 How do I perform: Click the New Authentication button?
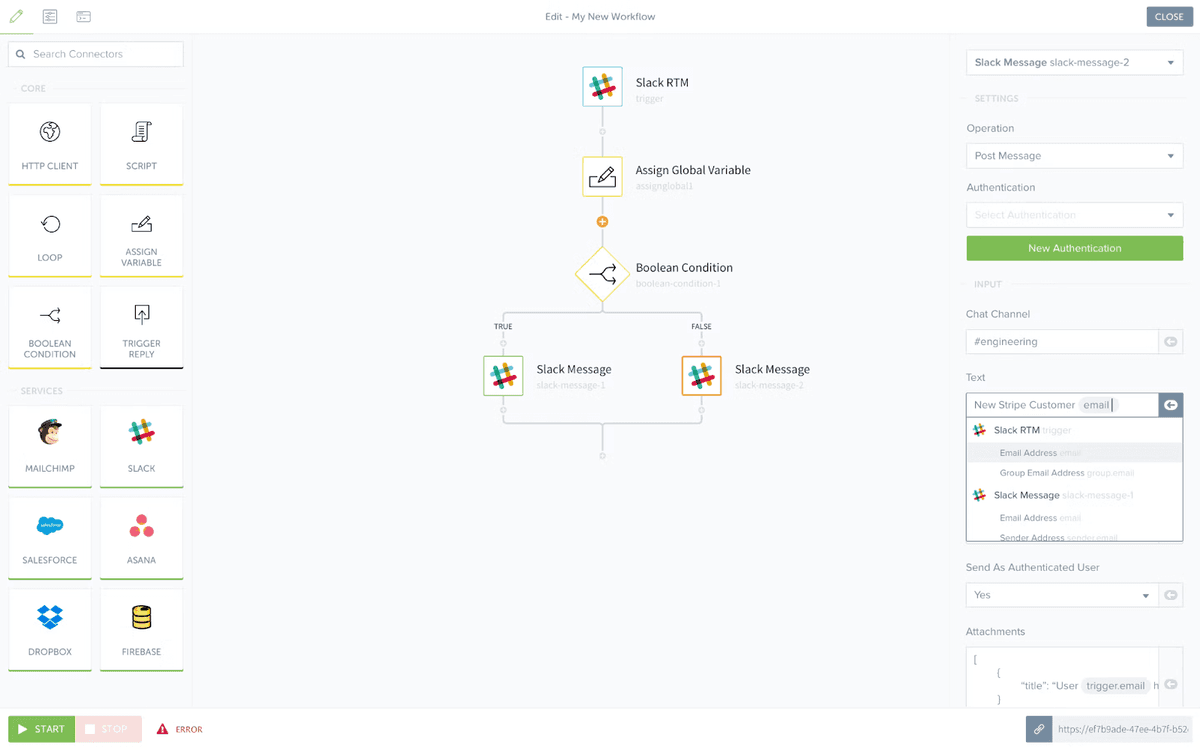click(x=1074, y=248)
